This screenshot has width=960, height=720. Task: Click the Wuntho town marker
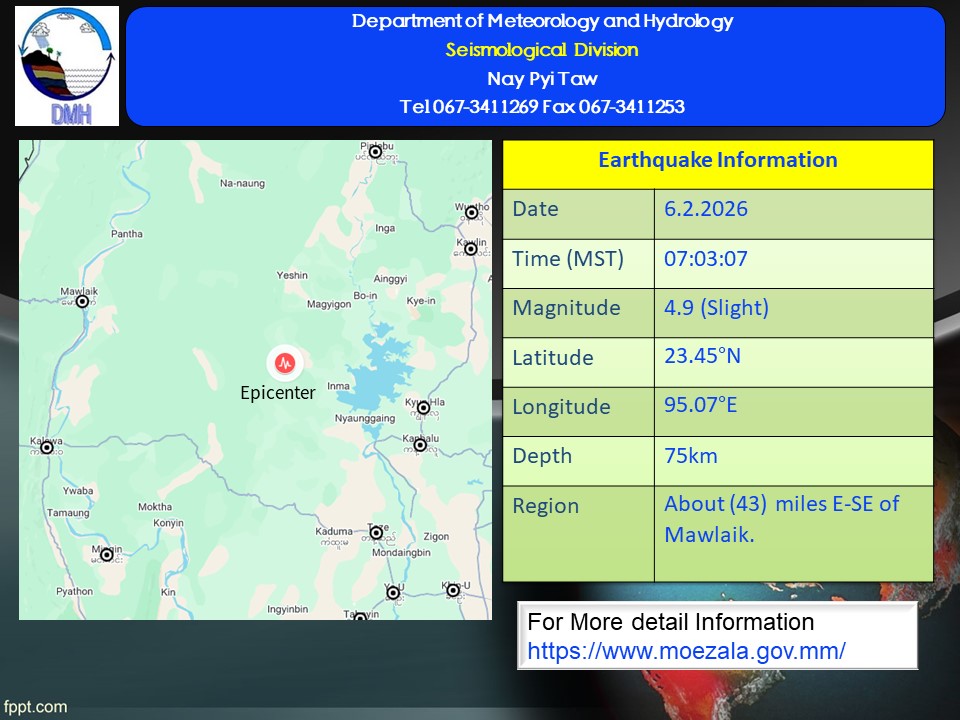click(472, 212)
